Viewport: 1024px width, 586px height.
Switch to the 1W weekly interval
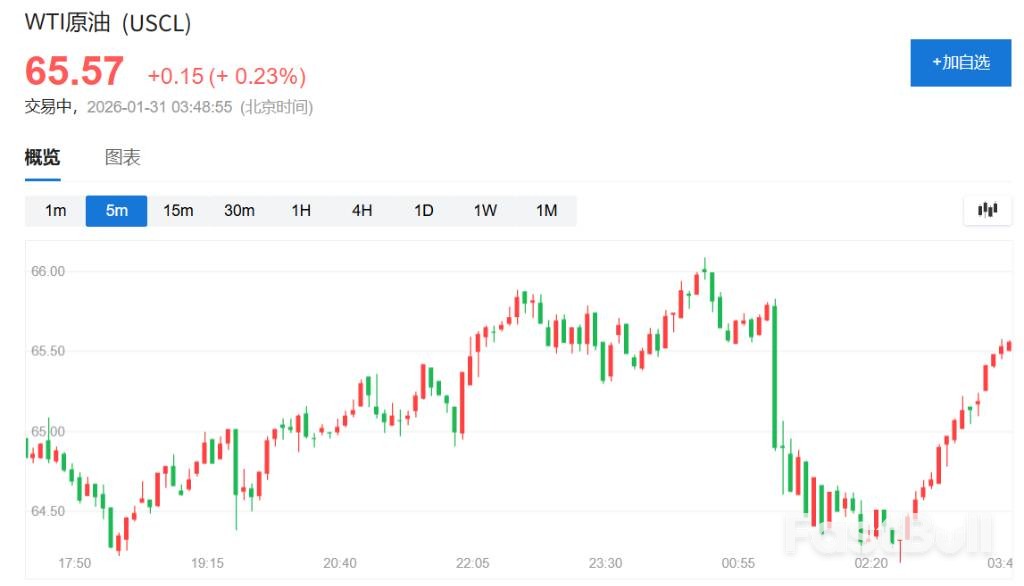(485, 210)
